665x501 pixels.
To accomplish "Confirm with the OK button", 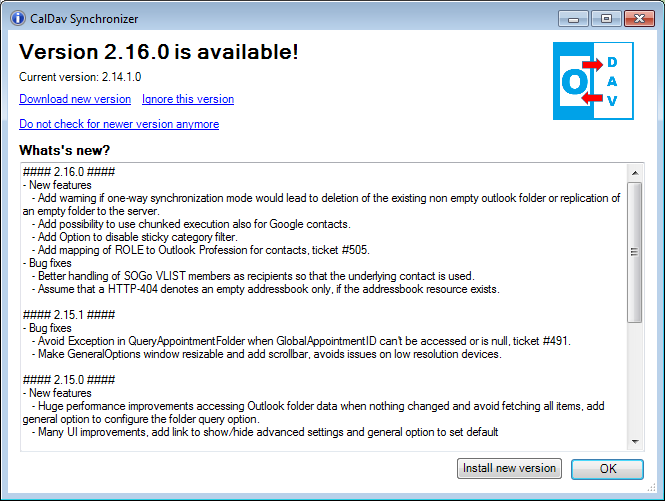I will 607,468.
